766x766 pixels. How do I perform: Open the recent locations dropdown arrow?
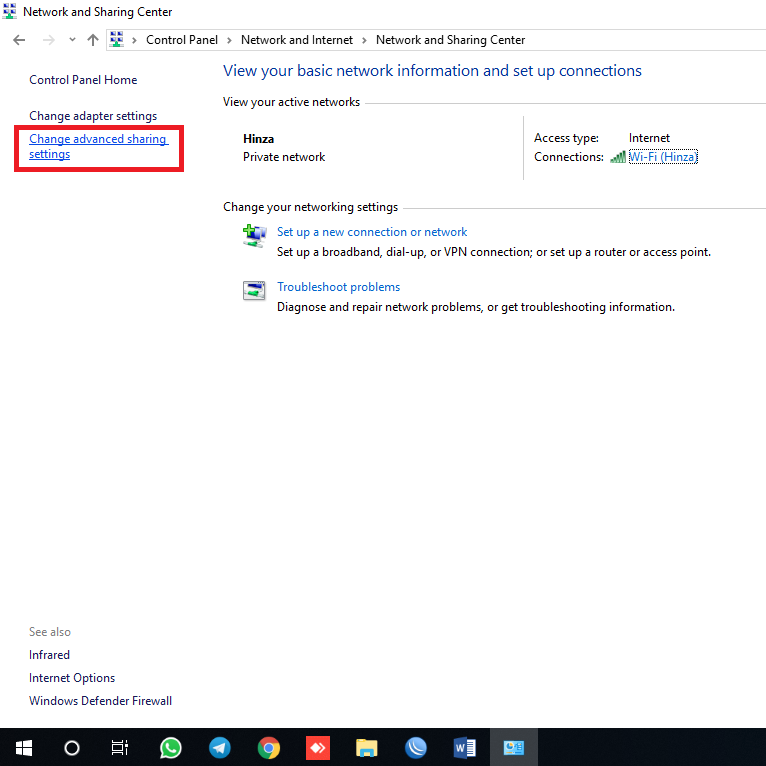pyautogui.click(x=72, y=40)
